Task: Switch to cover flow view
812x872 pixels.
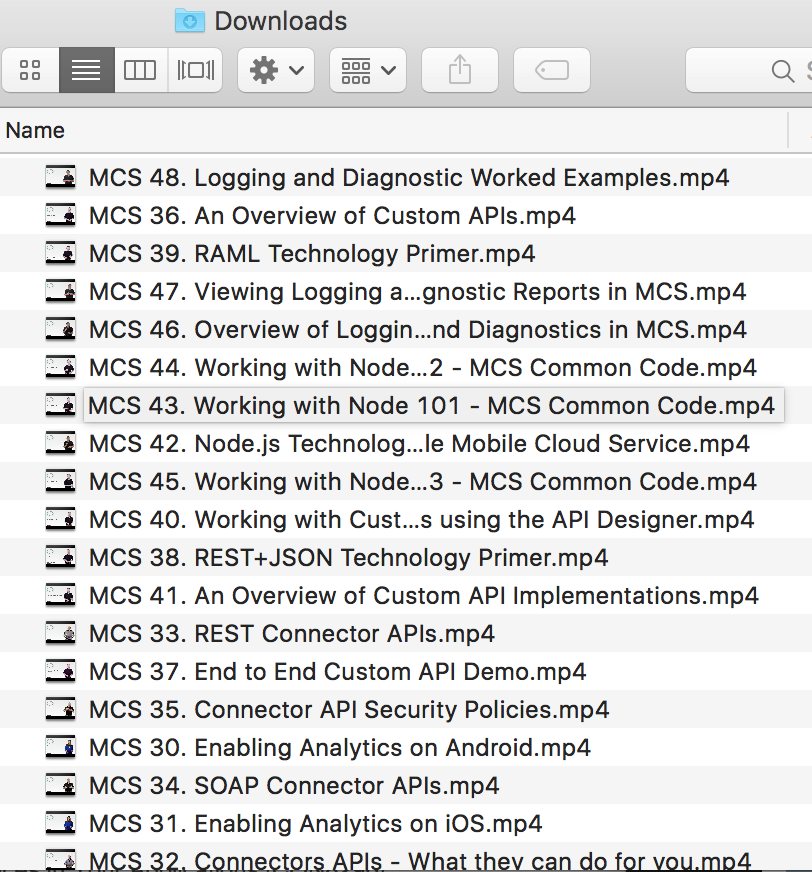Action: [x=195, y=70]
